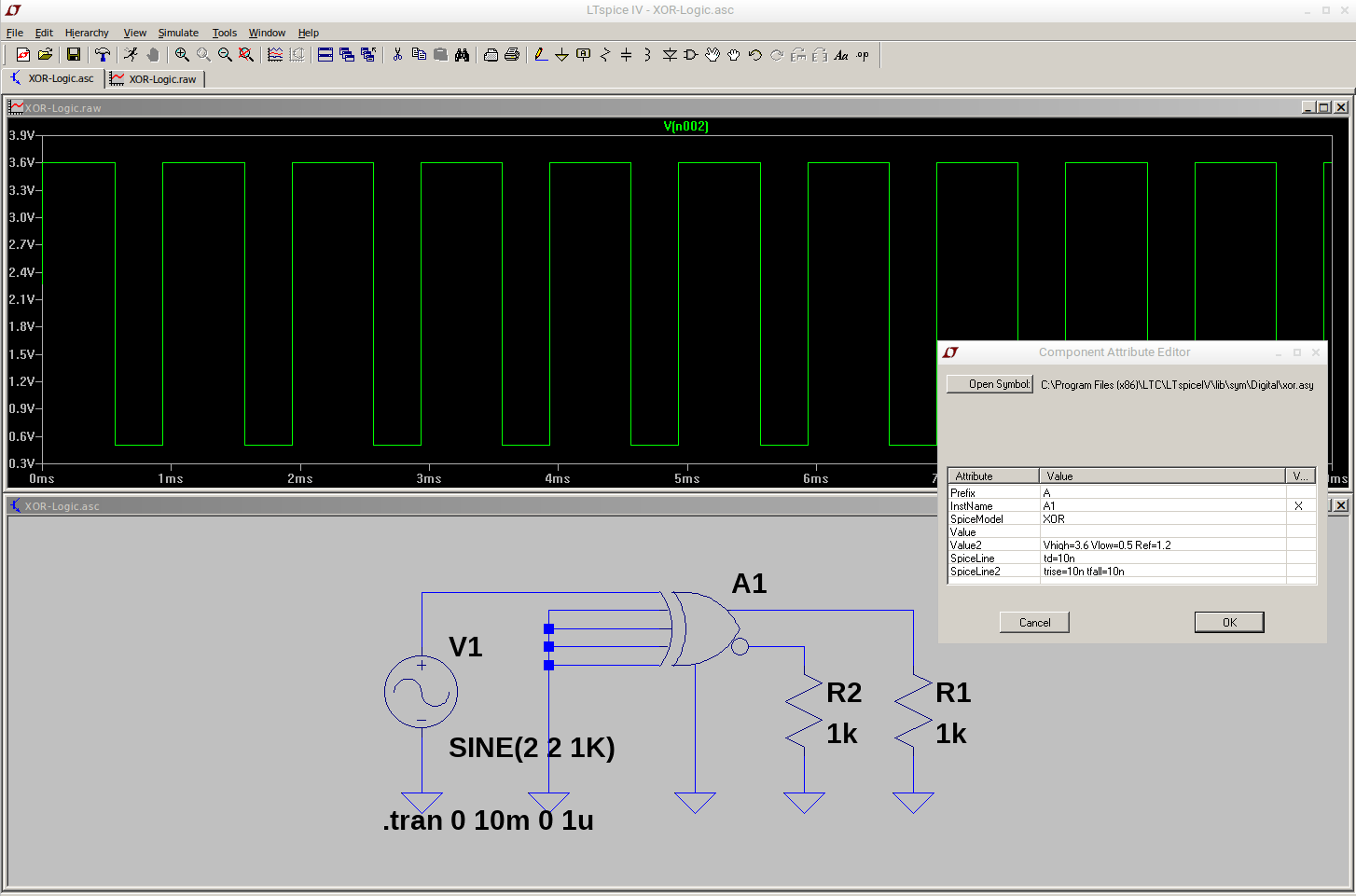The image size is (1356, 896).
Task: Undo last action curved arrow
Action: [x=755, y=55]
